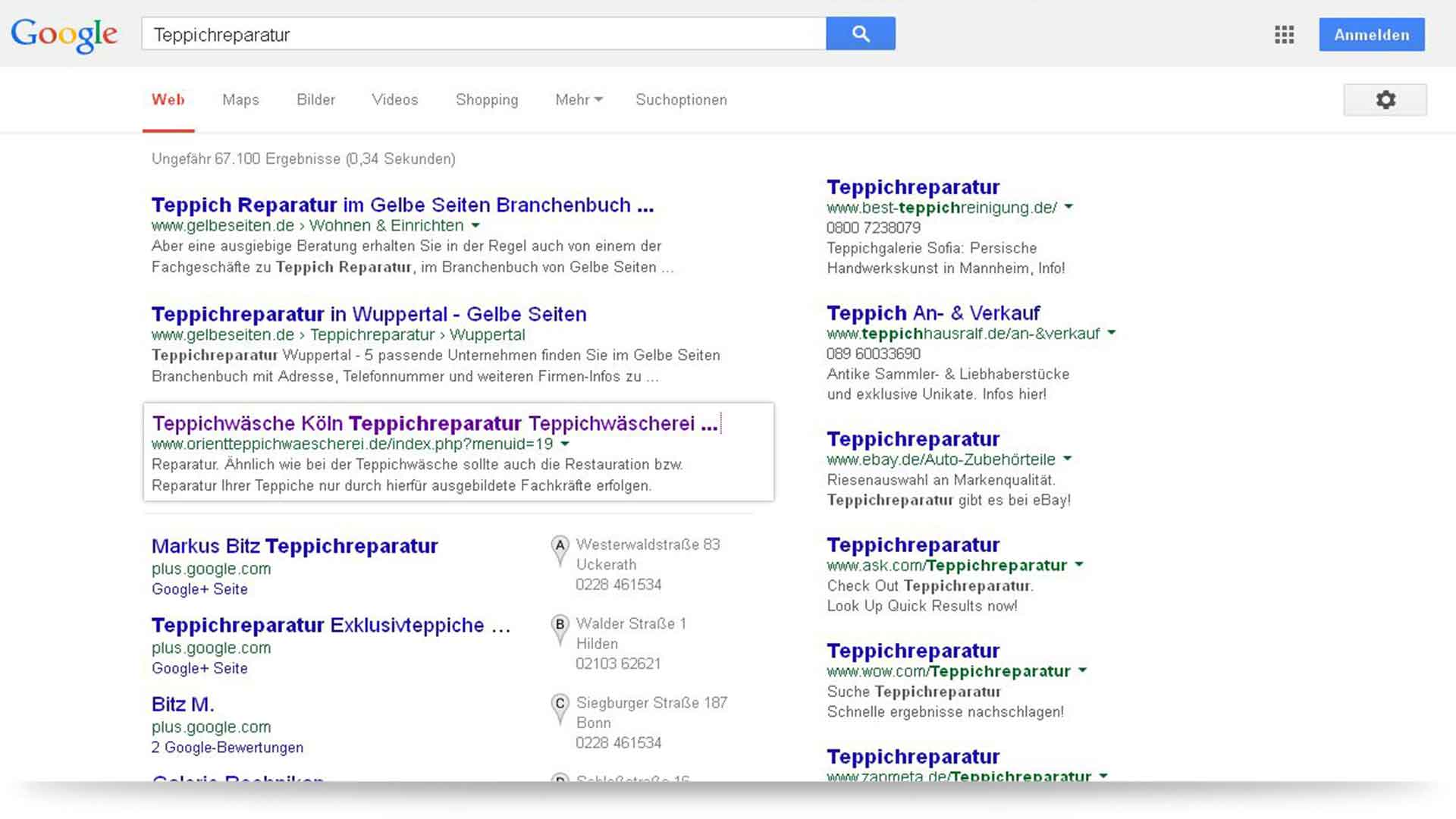This screenshot has width=1456, height=819.
Task: Switch to the Shopping tab
Action: pos(487,99)
